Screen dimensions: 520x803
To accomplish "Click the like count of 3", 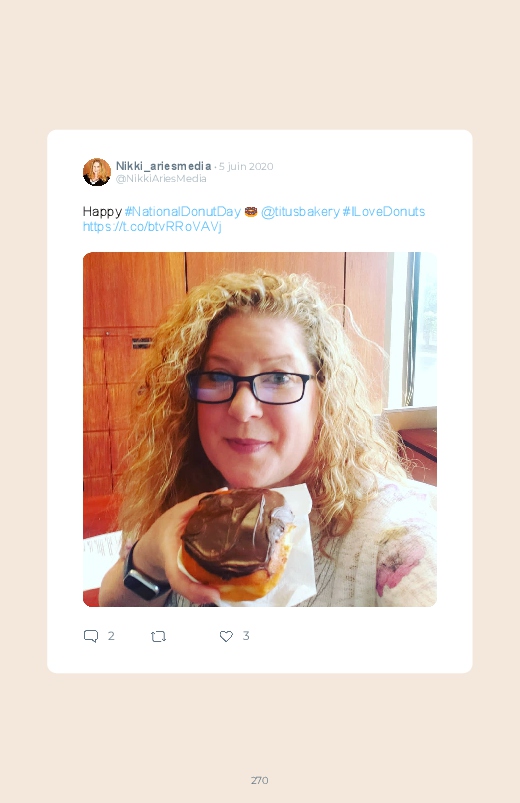I will [x=246, y=636].
